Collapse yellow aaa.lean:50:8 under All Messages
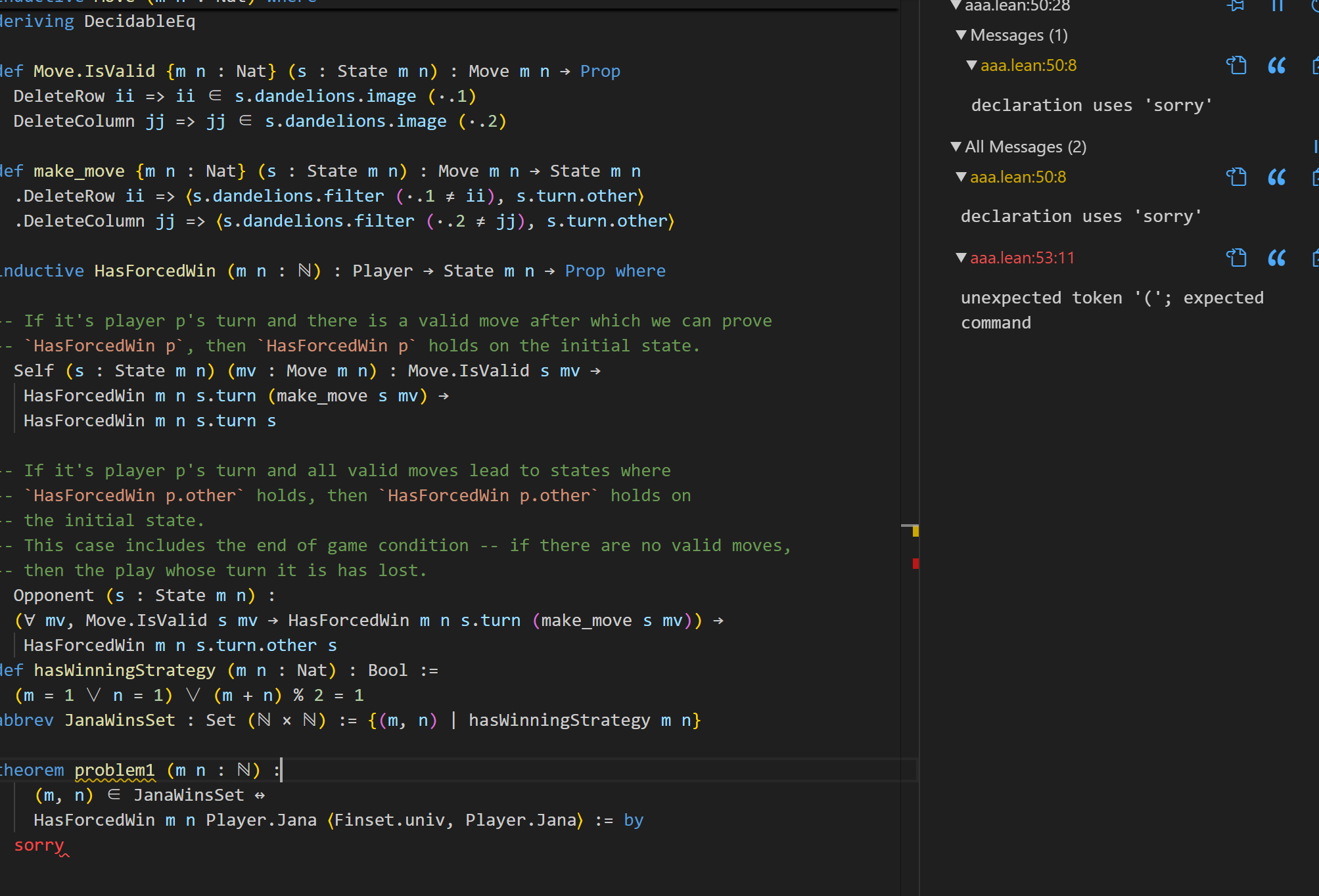 pos(961,177)
